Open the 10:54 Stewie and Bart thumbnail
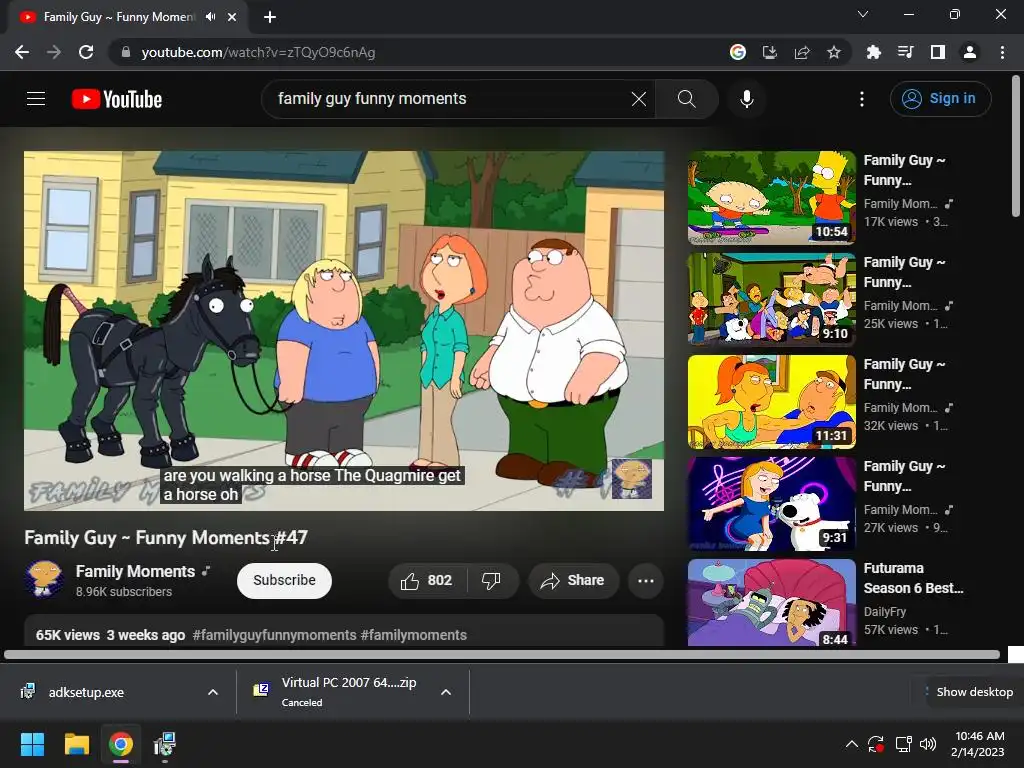The height and width of the screenshot is (768, 1024). click(x=771, y=199)
